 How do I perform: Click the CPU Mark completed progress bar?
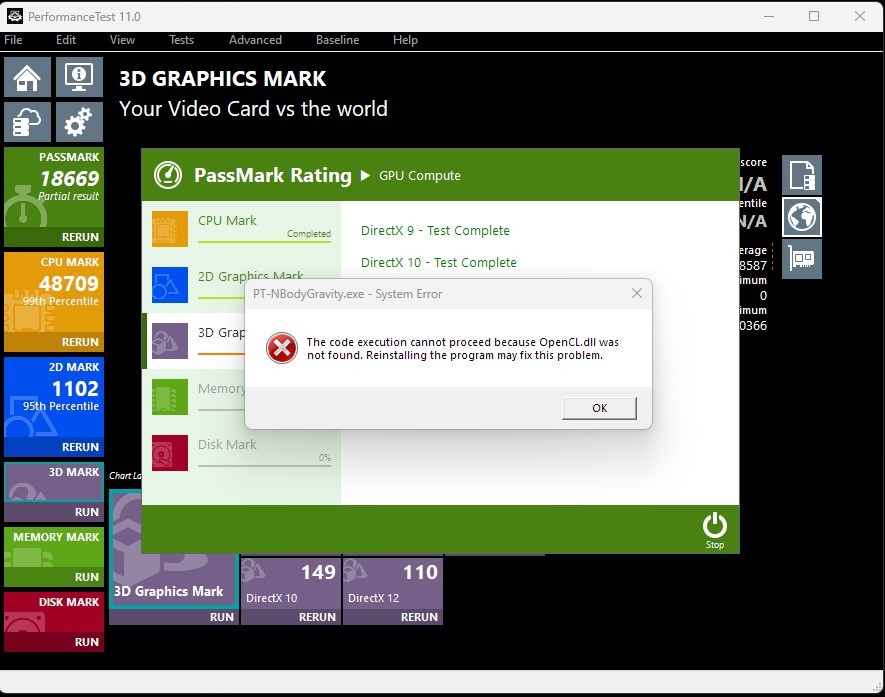(264, 242)
